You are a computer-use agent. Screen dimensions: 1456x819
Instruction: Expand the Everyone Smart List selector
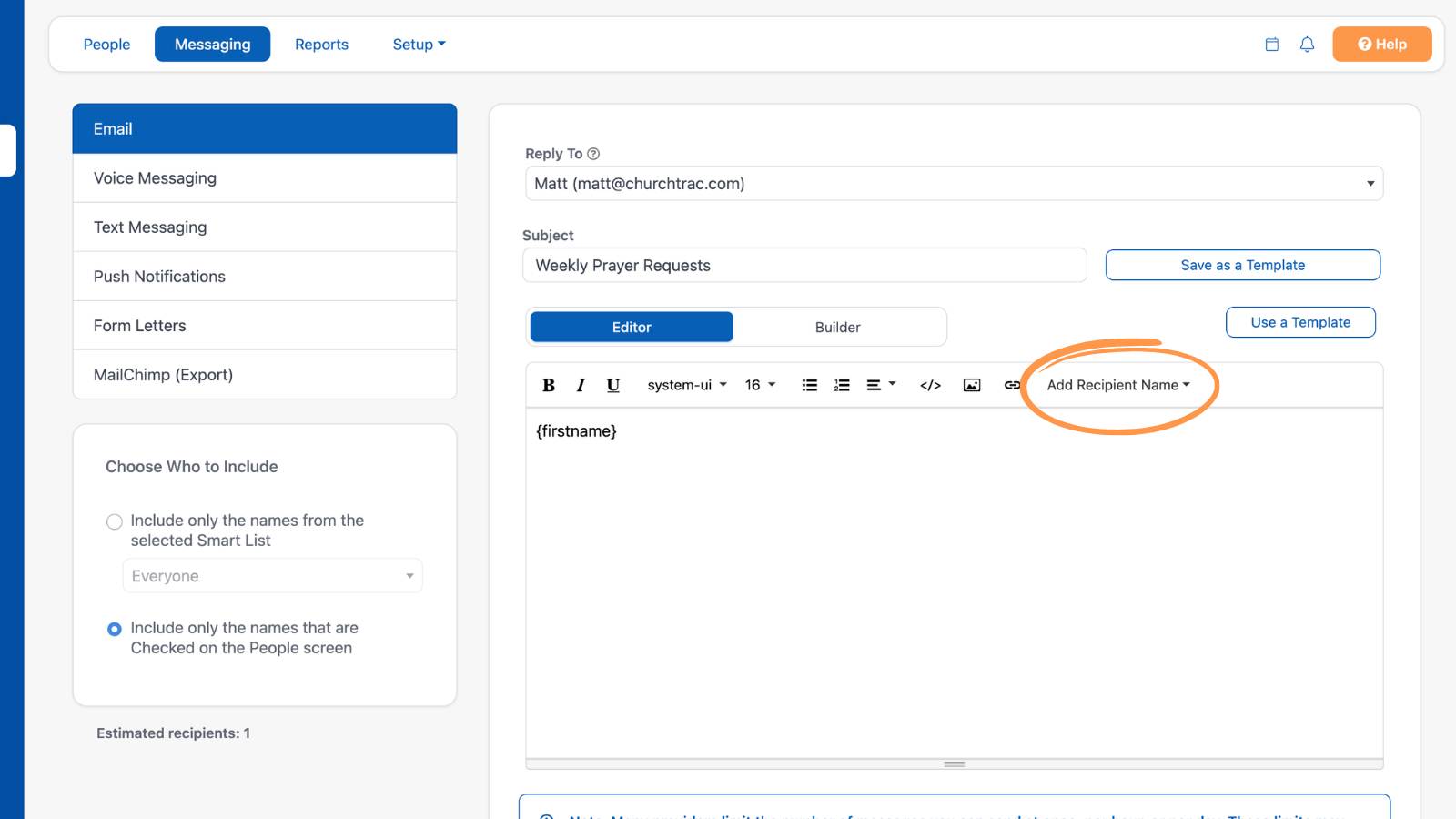point(272,576)
